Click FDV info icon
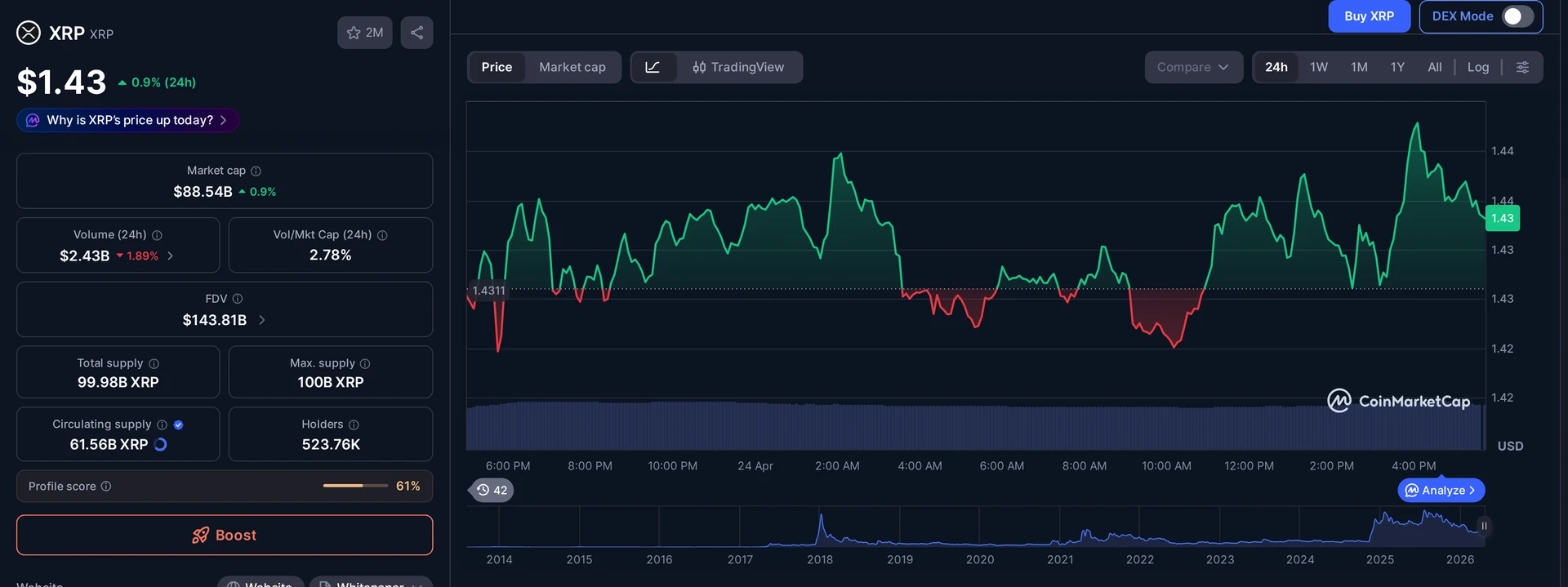1568x587 pixels. (x=238, y=299)
